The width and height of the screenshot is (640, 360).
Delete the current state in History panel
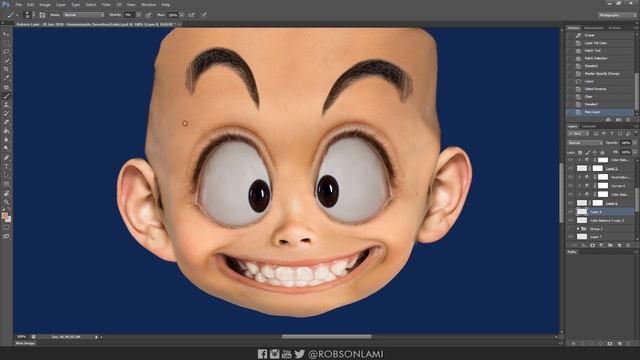629,120
